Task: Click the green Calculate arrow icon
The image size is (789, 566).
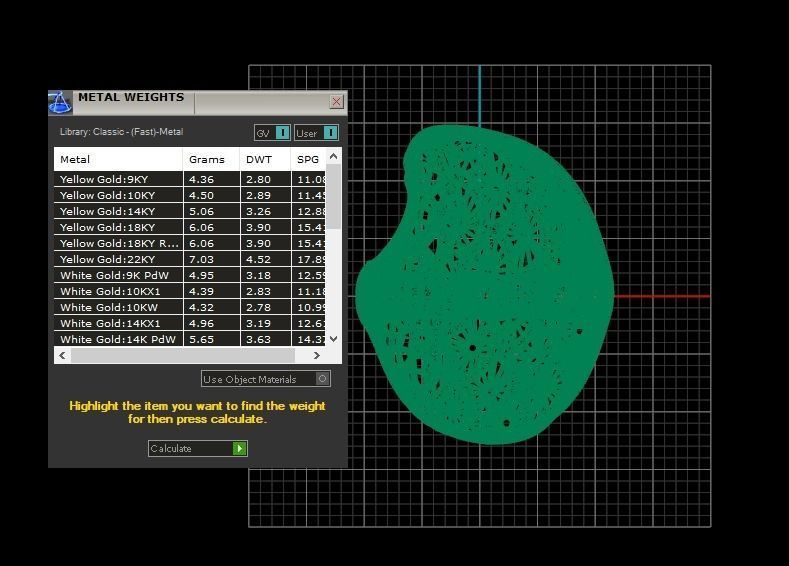Action: pos(240,448)
